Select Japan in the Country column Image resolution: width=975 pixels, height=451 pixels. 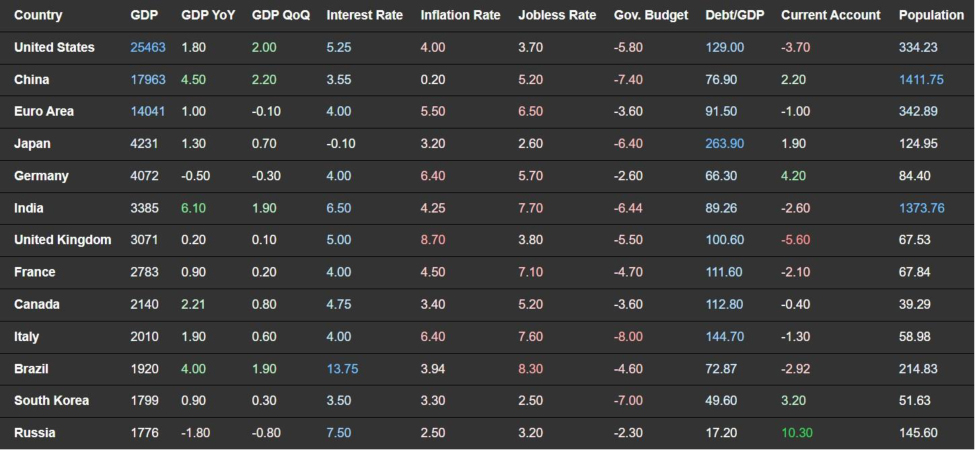(x=32, y=144)
